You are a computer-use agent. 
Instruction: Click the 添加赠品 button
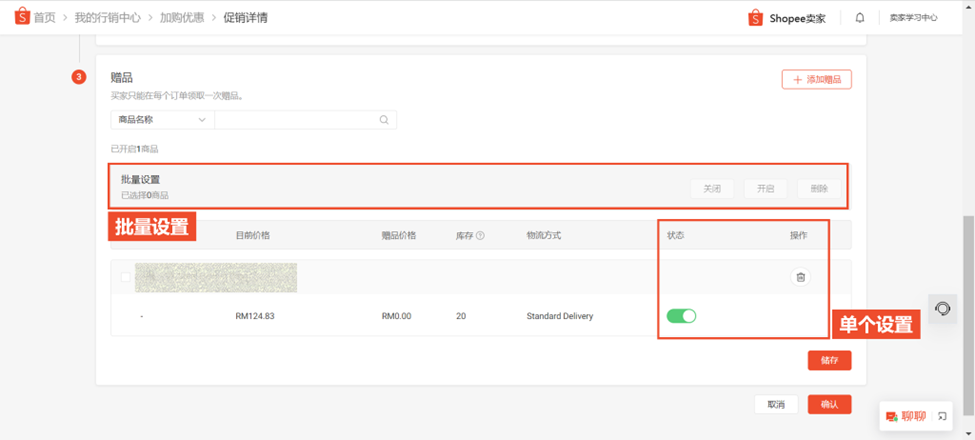point(816,80)
